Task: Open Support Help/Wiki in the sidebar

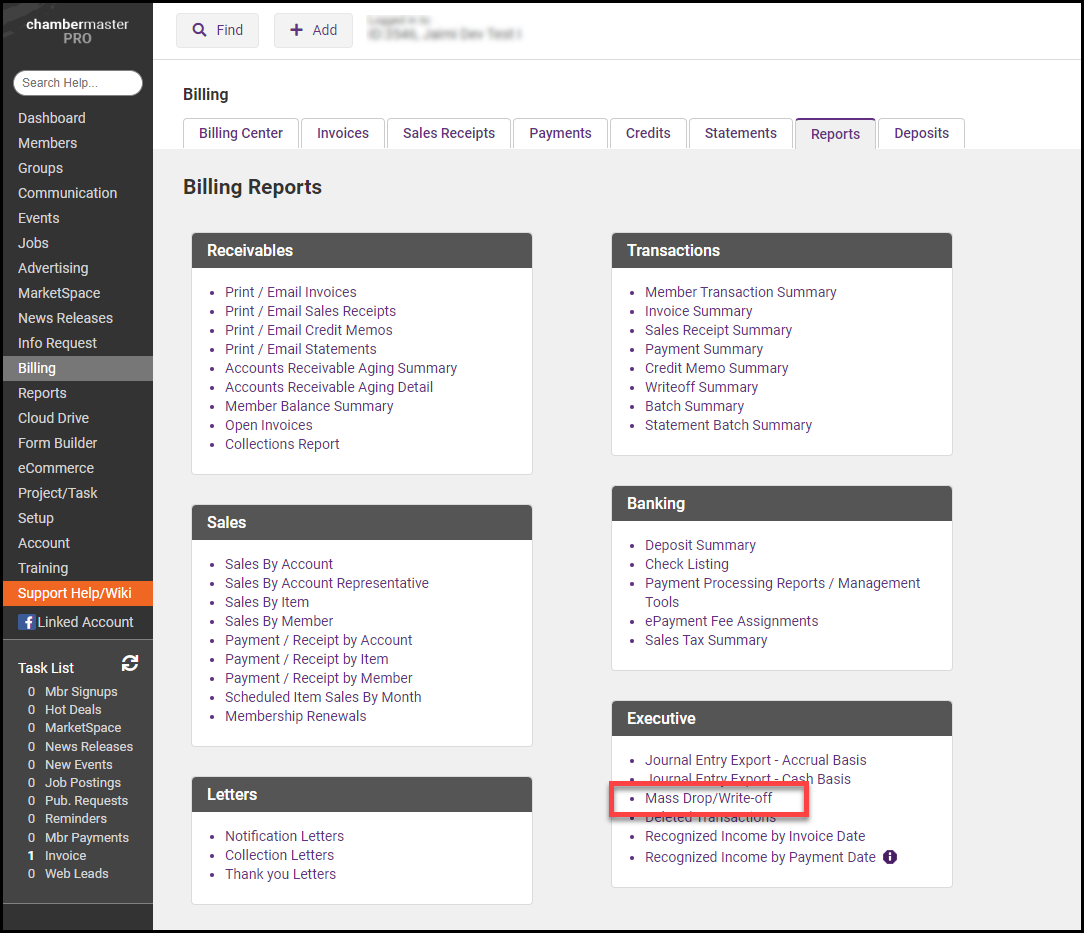Action: click(75, 593)
